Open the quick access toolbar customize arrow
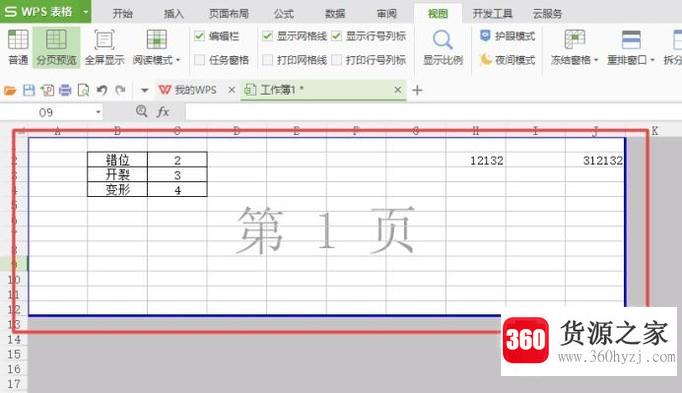The width and height of the screenshot is (682, 393). tap(144, 90)
